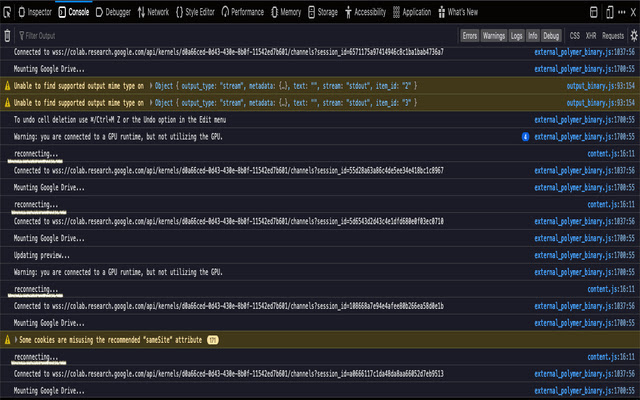The width and height of the screenshot is (640, 400).
Task: Expand the Object with item_id "2"
Action: pyautogui.click(x=151, y=86)
